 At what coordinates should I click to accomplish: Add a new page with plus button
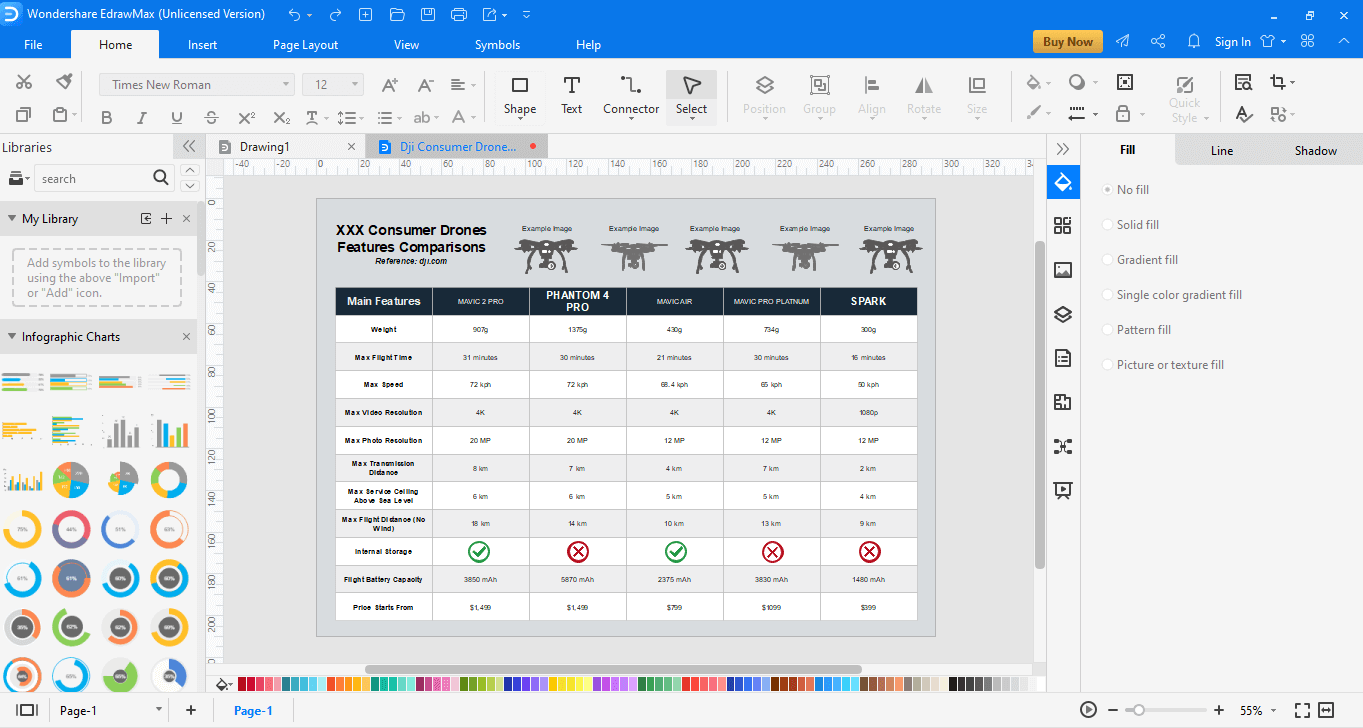click(x=191, y=710)
